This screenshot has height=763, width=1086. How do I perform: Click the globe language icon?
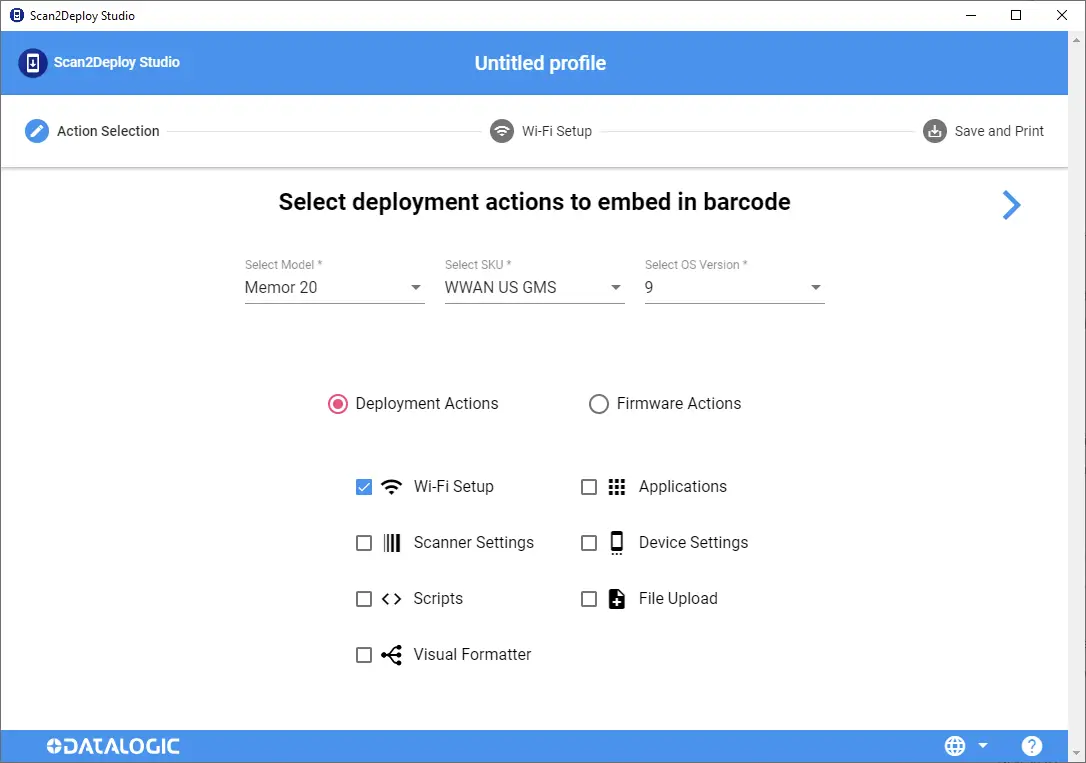click(x=955, y=746)
